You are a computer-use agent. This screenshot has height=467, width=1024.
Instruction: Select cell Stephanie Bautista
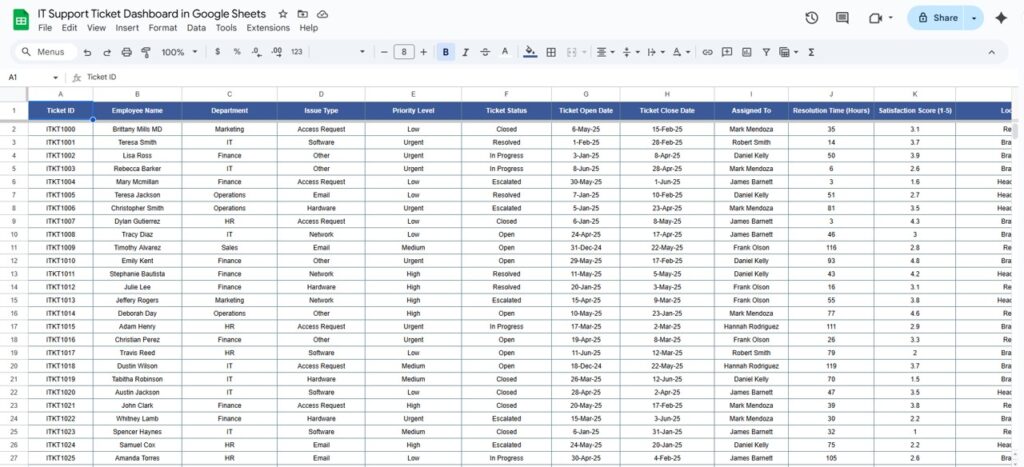click(137, 274)
